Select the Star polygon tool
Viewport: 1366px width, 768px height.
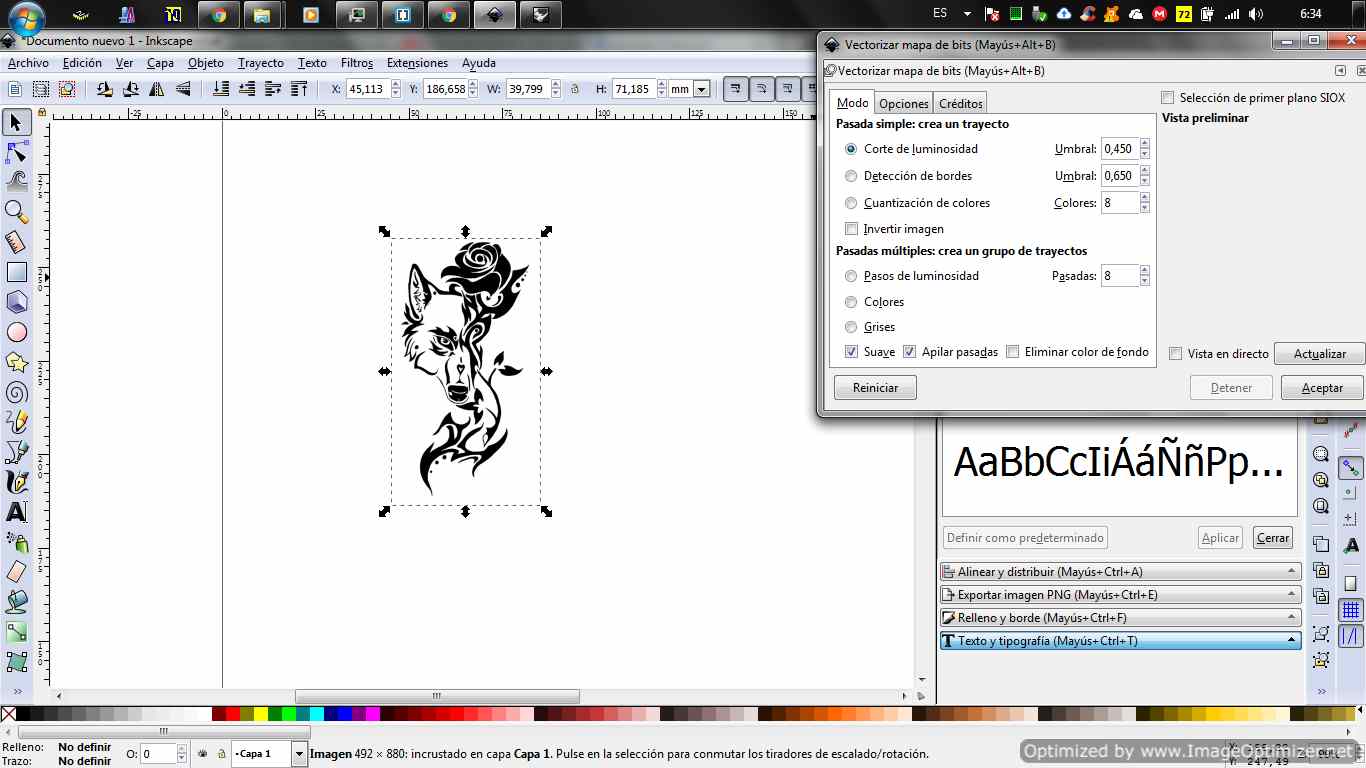point(17,362)
